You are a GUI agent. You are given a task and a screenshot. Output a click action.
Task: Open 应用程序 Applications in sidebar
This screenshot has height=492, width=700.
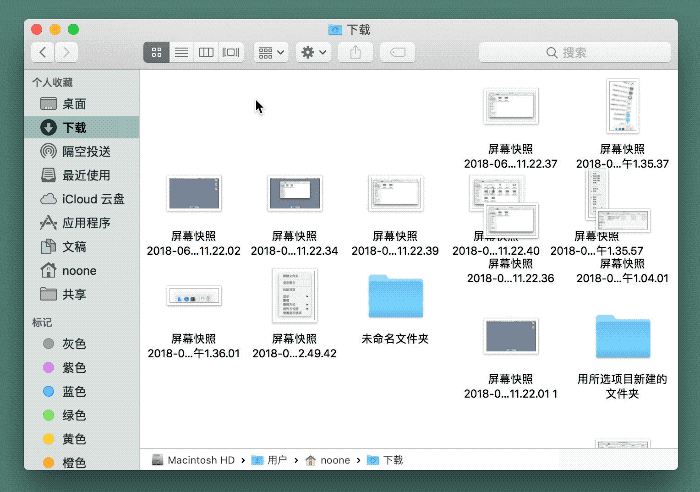click(x=86, y=223)
